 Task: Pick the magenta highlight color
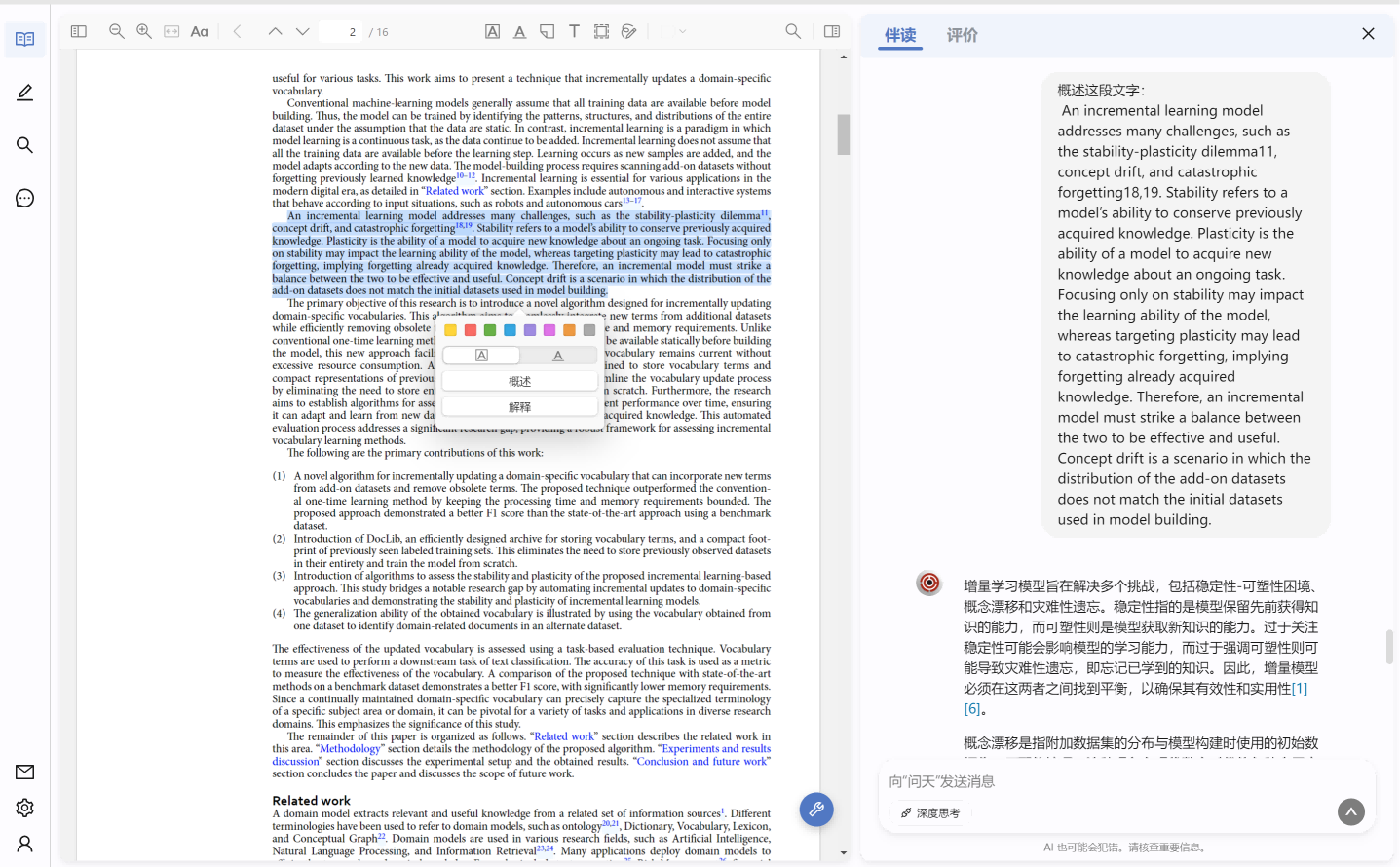(x=549, y=330)
